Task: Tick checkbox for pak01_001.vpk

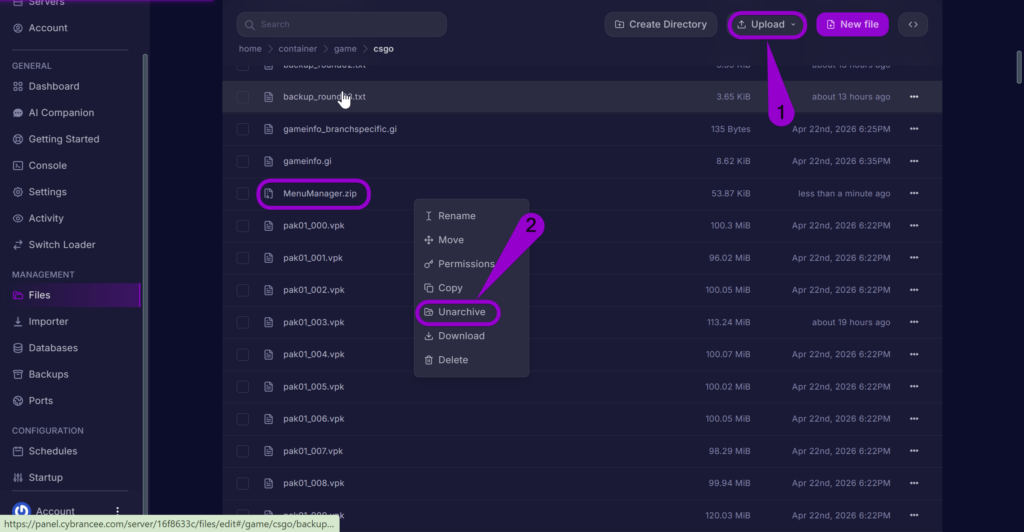Action: point(242,258)
